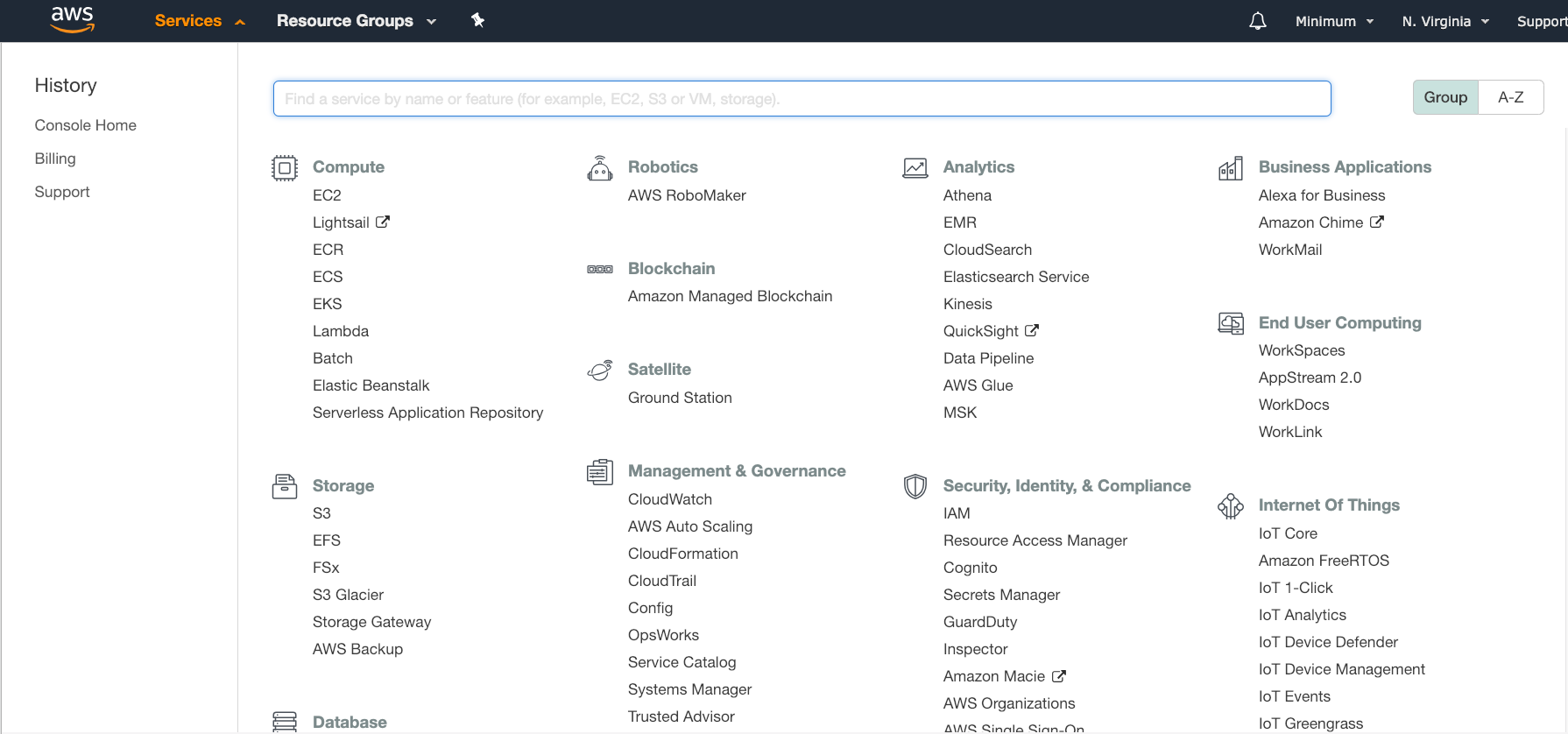Click the Internet Of Things icon
The width and height of the screenshot is (1568, 734).
click(x=1231, y=505)
